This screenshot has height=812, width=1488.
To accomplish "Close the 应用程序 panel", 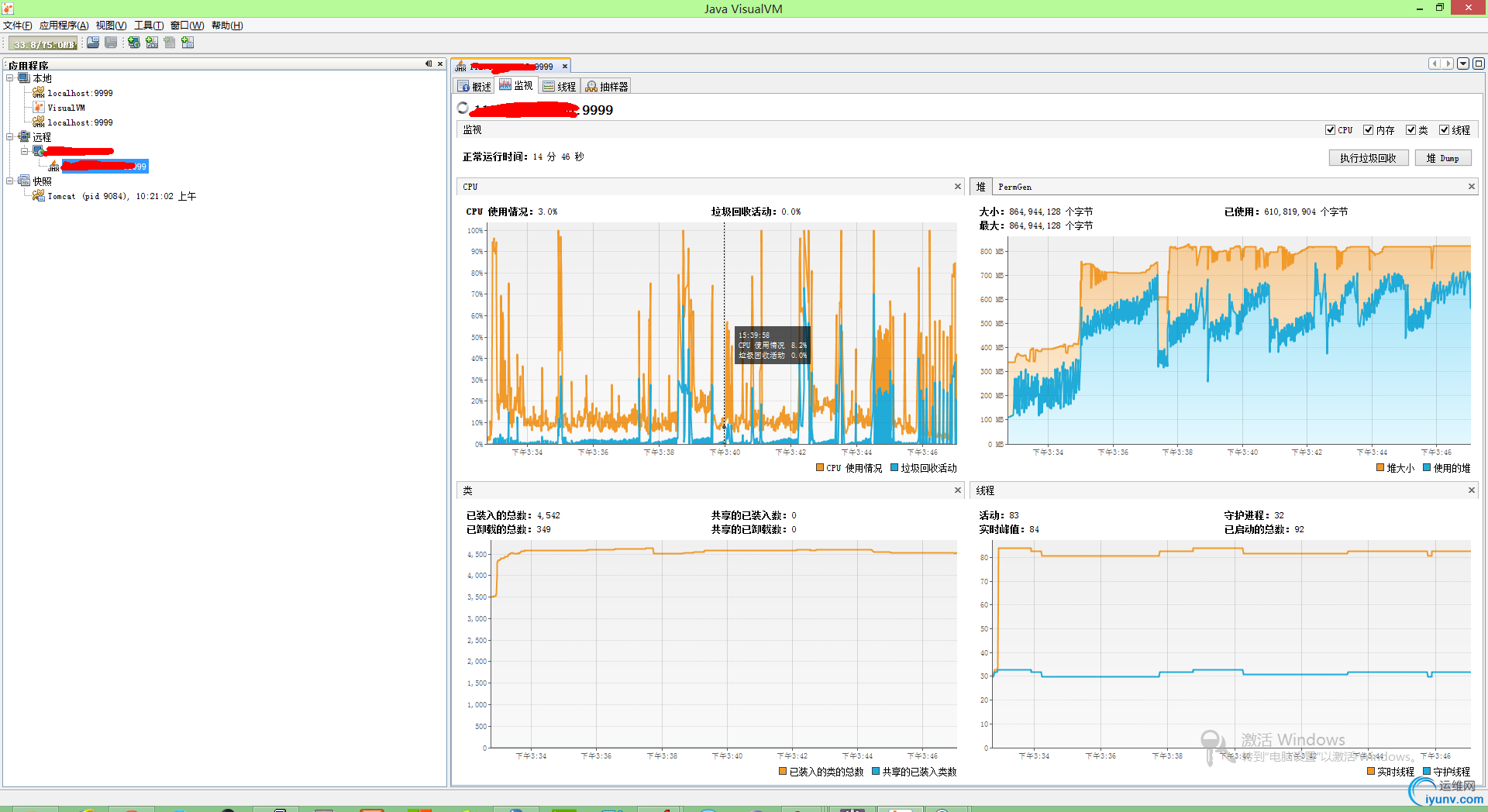I will (x=440, y=64).
